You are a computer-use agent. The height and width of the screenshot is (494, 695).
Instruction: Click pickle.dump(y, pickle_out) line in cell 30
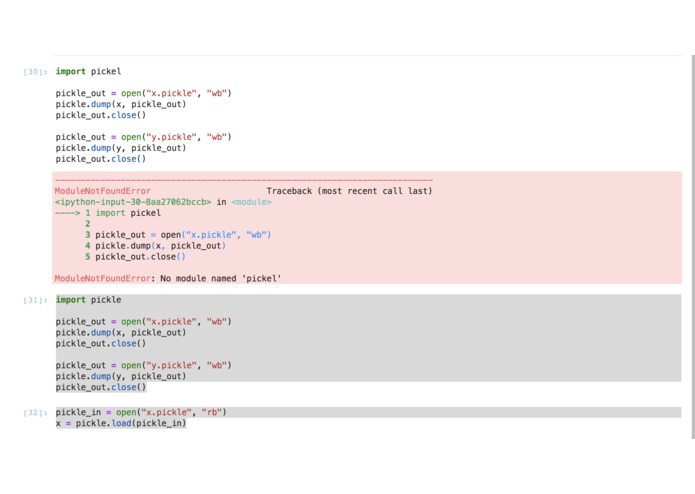coord(121,148)
